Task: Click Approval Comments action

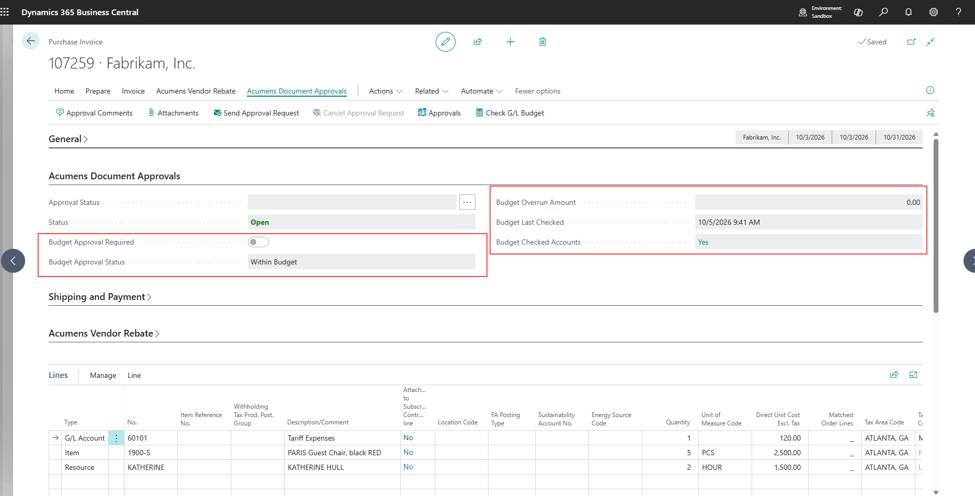Action: click(x=94, y=113)
